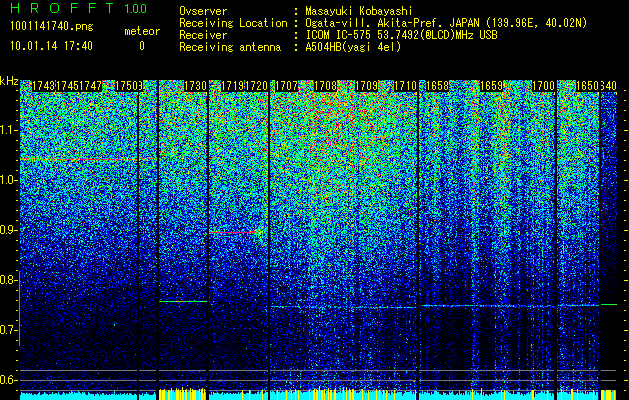
Task: Click the 0.9 kHz axis tick label
Action: click(9, 230)
